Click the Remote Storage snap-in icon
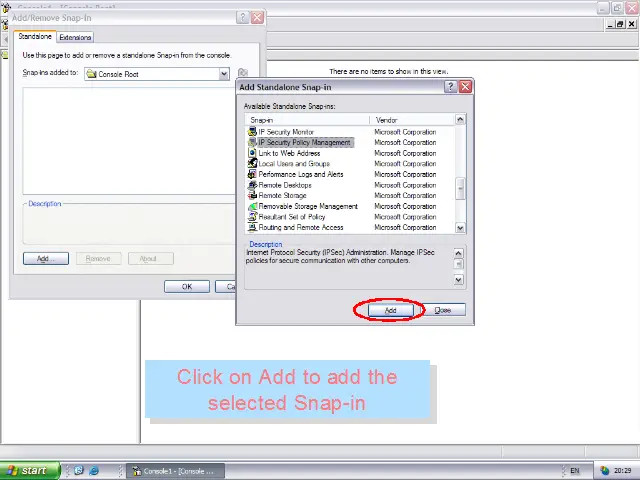640x480 pixels. pos(252,196)
